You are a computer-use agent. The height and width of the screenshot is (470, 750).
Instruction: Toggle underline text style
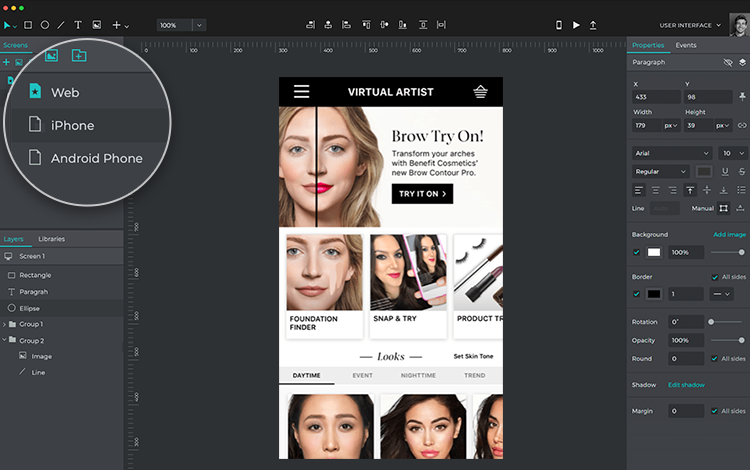pos(725,171)
